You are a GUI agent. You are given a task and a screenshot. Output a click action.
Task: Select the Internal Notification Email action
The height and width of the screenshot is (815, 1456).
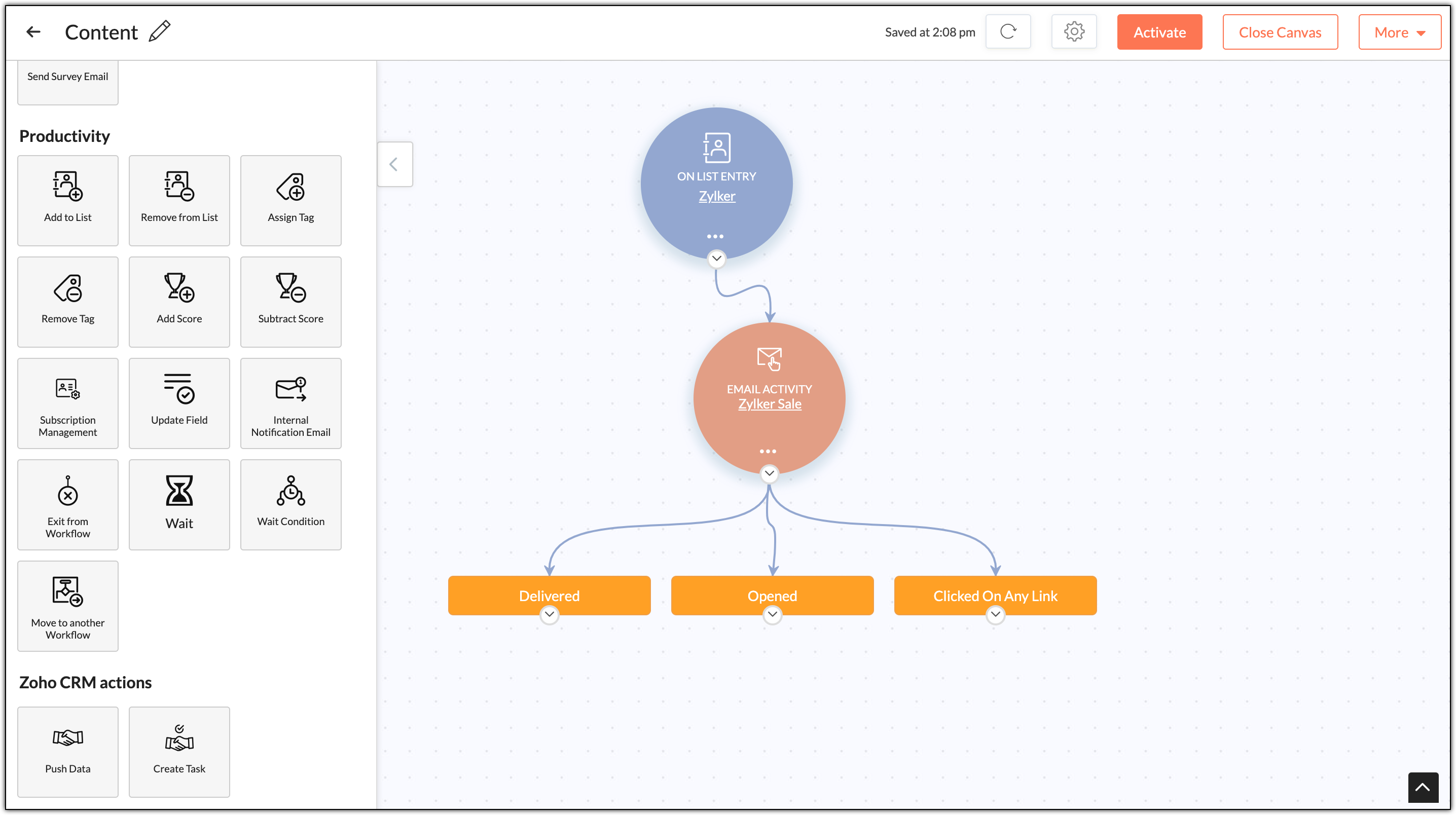coord(290,403)
